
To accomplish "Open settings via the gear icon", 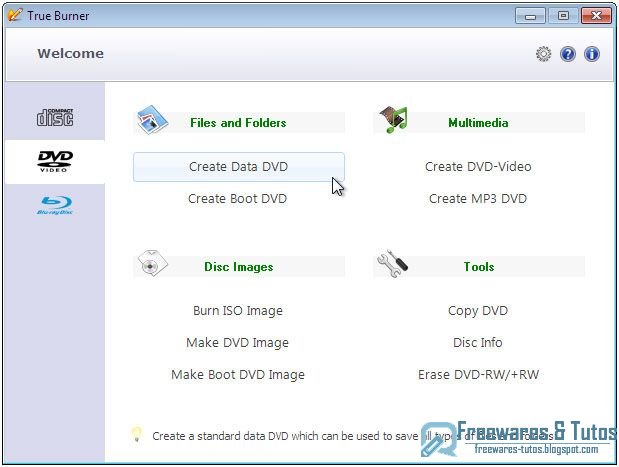I will (x=544, y=54).
